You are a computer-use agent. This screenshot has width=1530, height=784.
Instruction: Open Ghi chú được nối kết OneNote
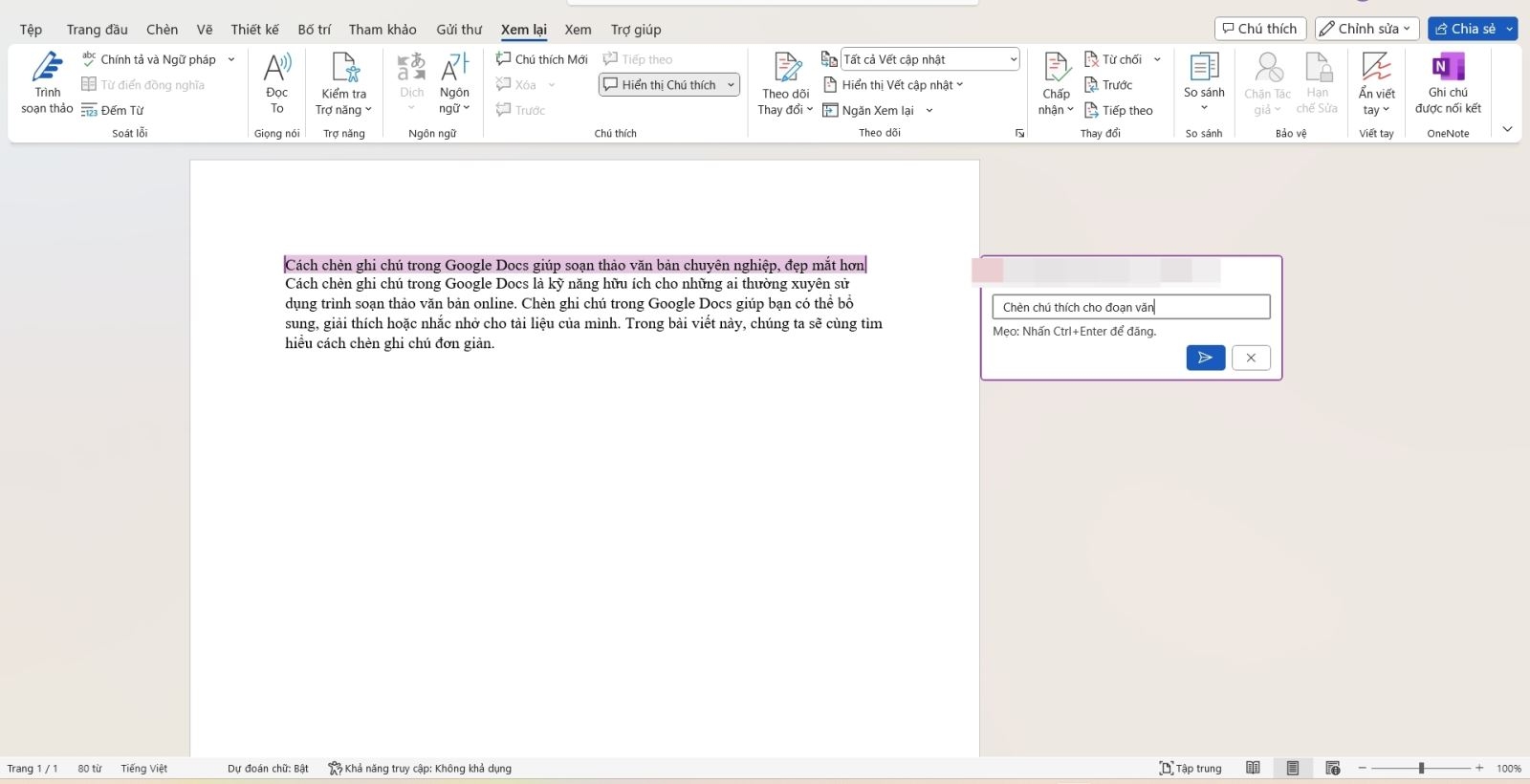coord(1448,83)
